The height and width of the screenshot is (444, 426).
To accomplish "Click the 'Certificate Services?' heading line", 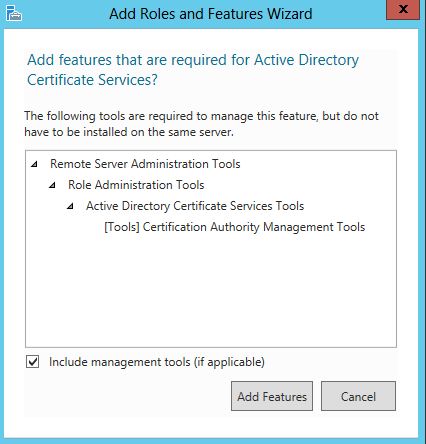I will (92, 80).
